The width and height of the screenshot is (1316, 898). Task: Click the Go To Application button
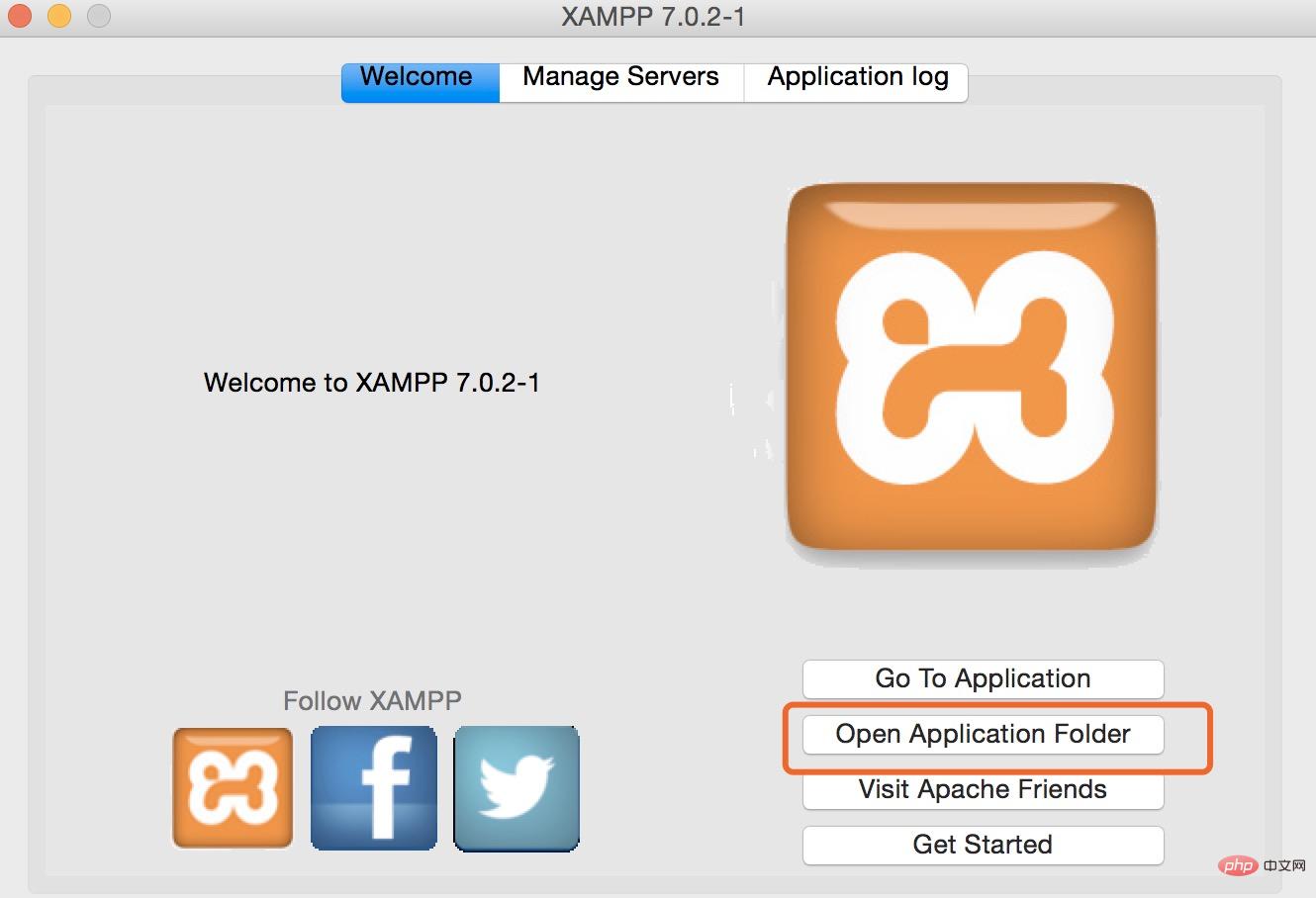coord(983,678)
